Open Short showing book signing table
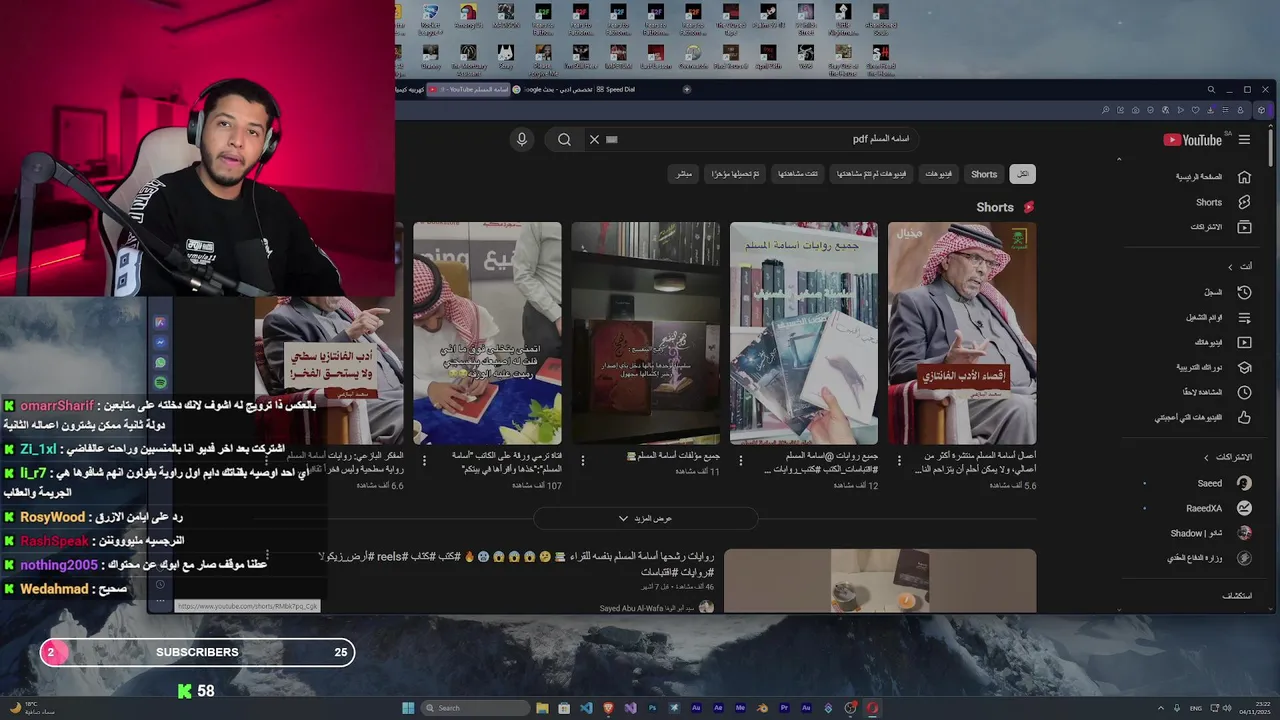This screenshot has height=720, width=1280. (487, 333)
